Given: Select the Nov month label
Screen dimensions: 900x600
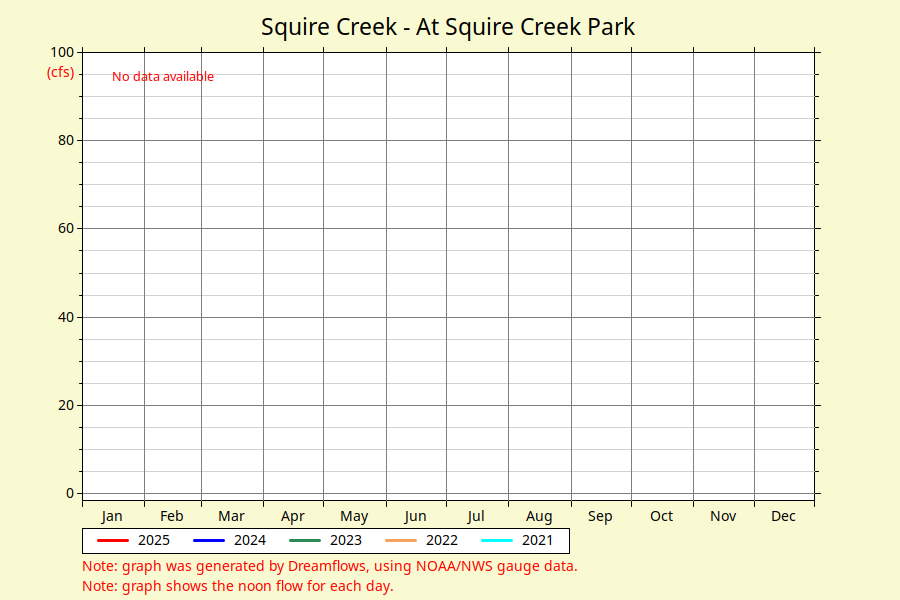Looking at the screenshot, I should (x=723, y=516).
